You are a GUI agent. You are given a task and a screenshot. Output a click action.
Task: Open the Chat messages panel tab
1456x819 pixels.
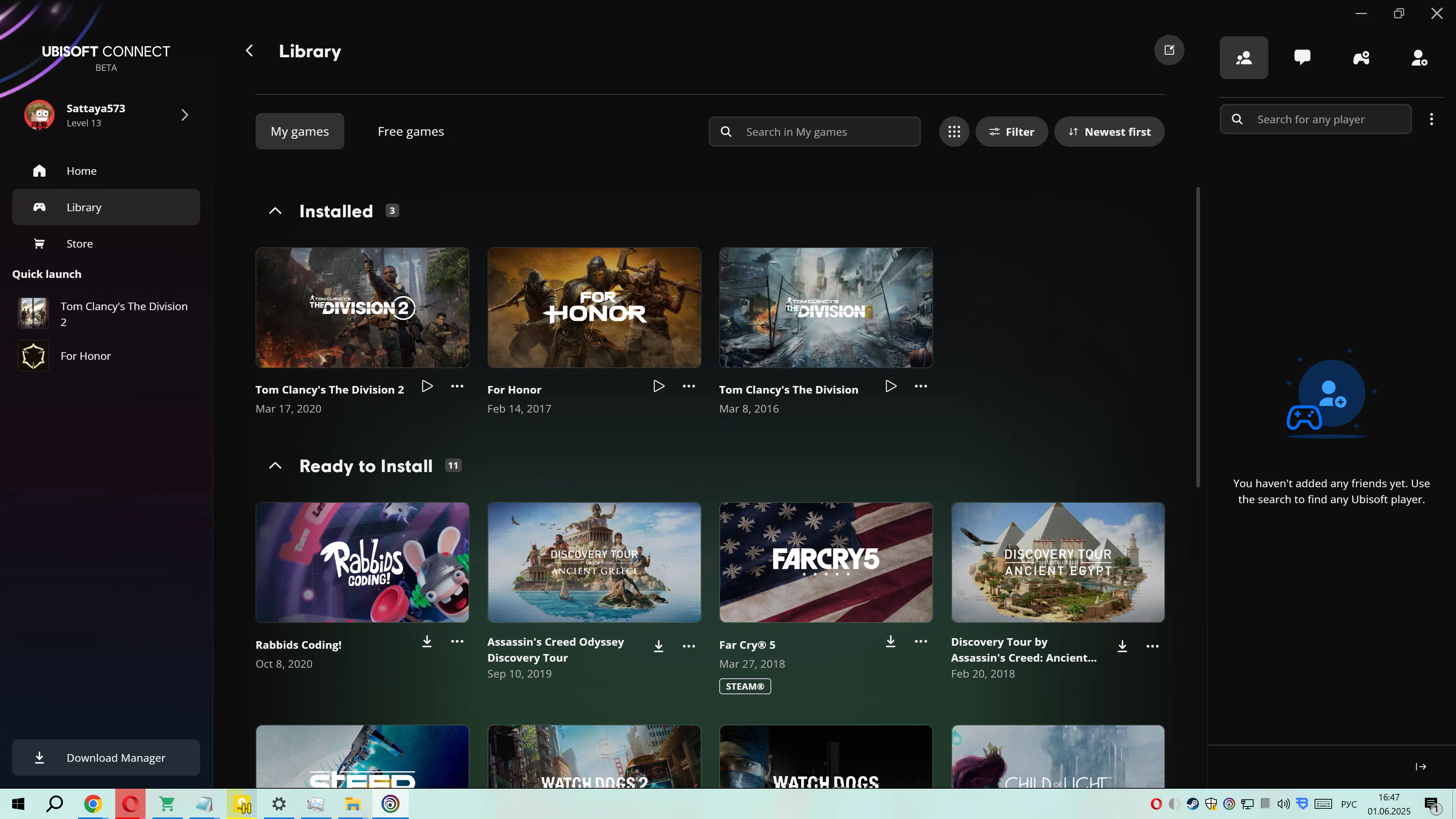click(1302, 58)
